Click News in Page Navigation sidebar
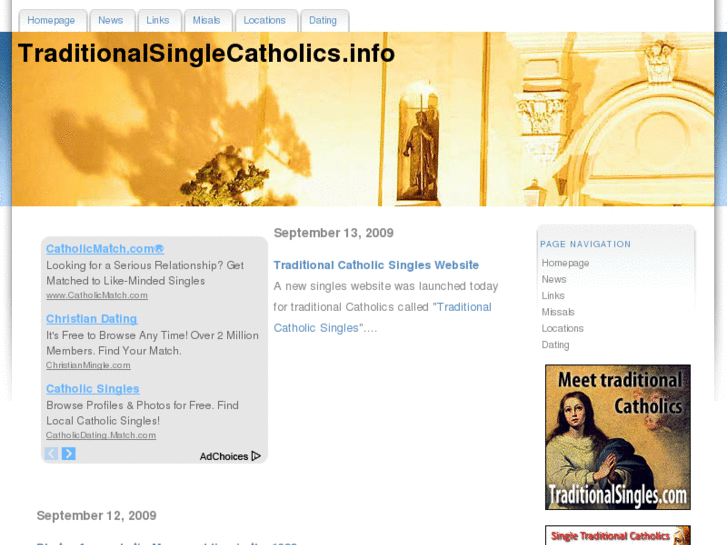Image resolution: width=727 pixels, height=545 pixels. 554,279
